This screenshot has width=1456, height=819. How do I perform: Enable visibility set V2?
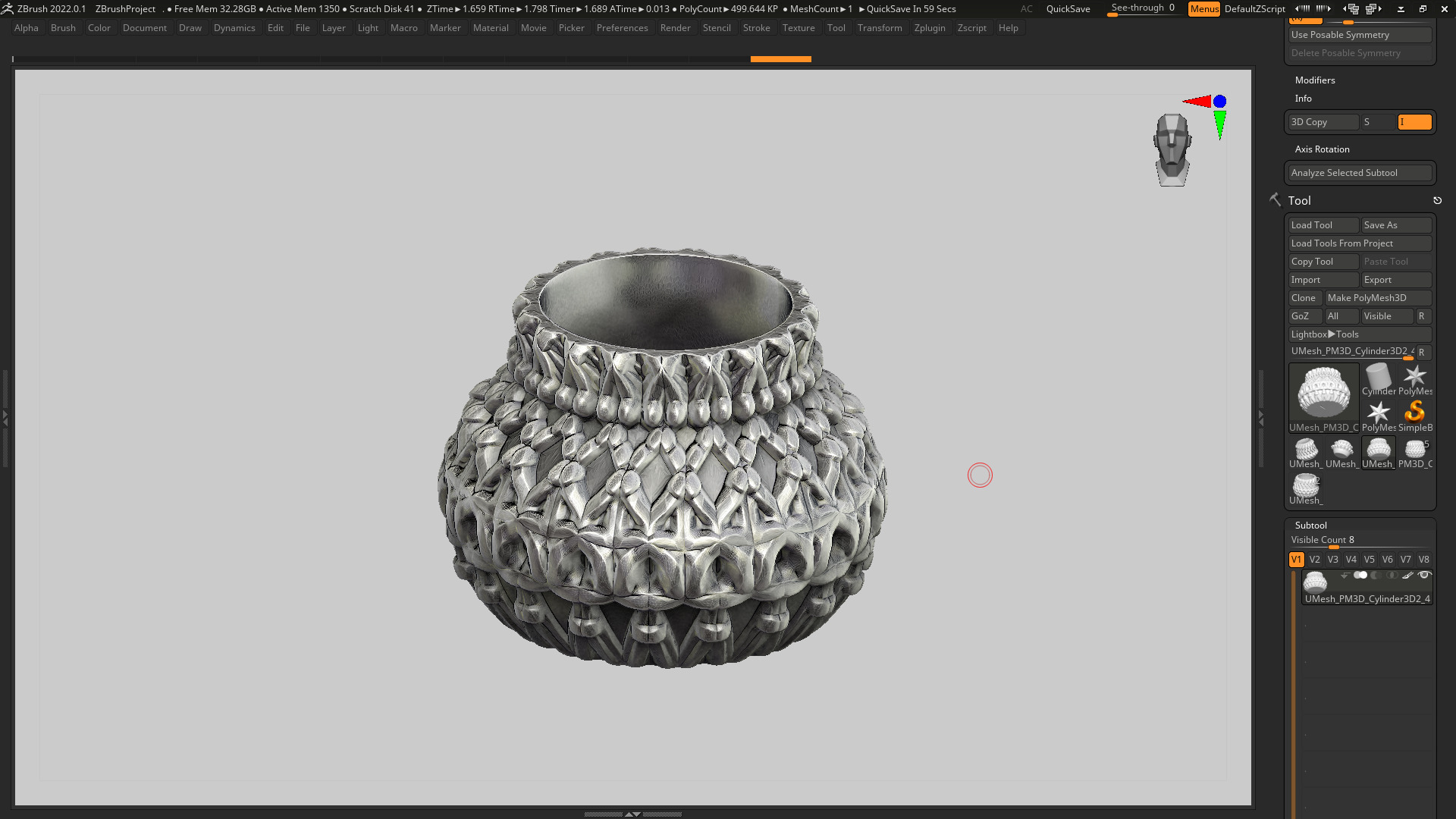(1315, 559)
